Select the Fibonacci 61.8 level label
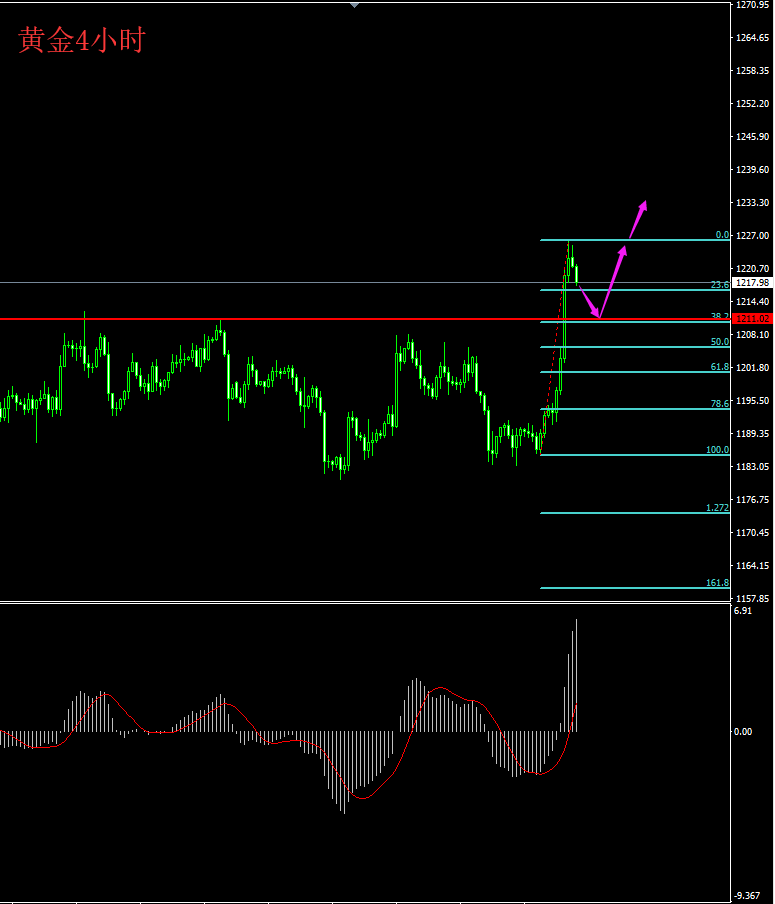775x904 pixels. point(720,367)
